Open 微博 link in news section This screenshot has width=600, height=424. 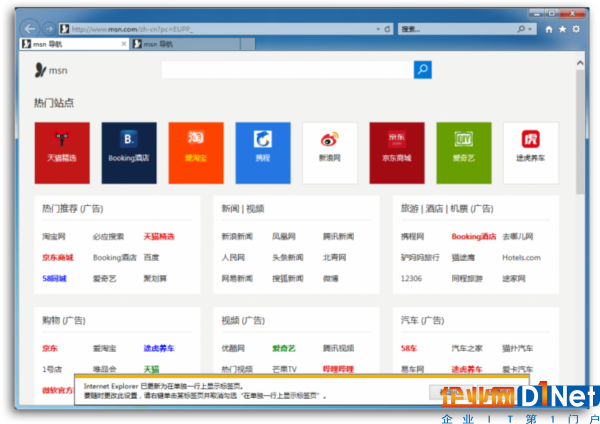[x=331, y=279]
